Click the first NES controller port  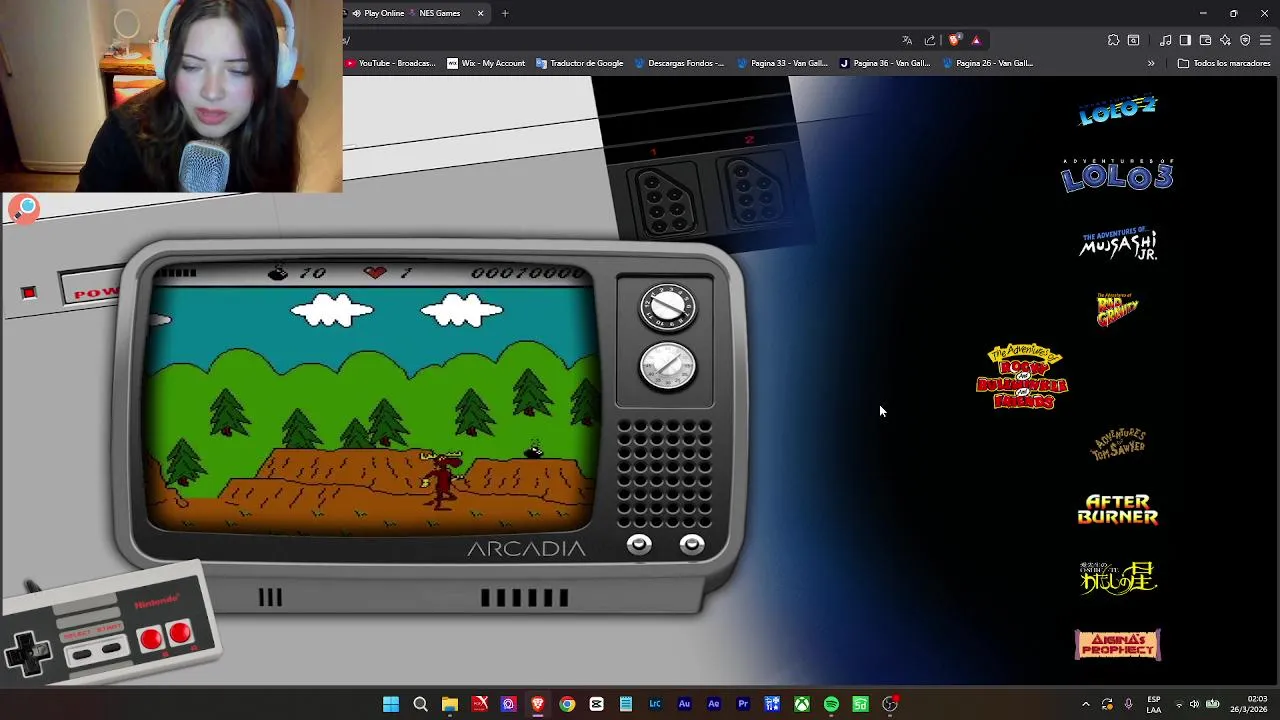tap(666, 200)
